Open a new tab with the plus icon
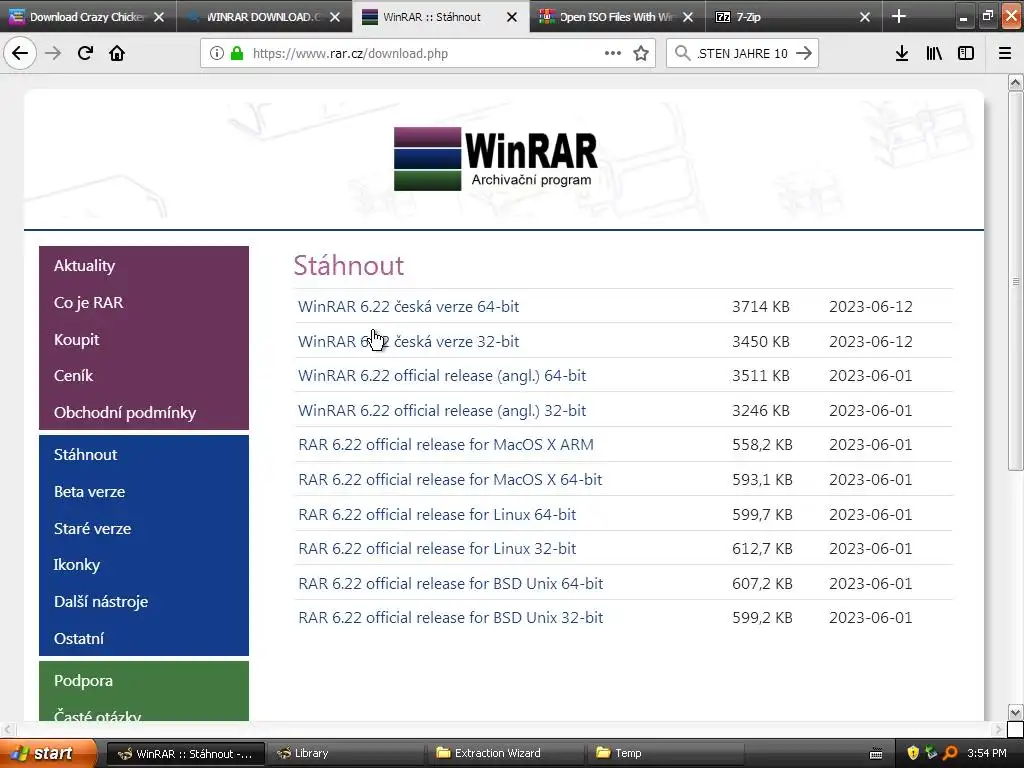 click(899, 16)
